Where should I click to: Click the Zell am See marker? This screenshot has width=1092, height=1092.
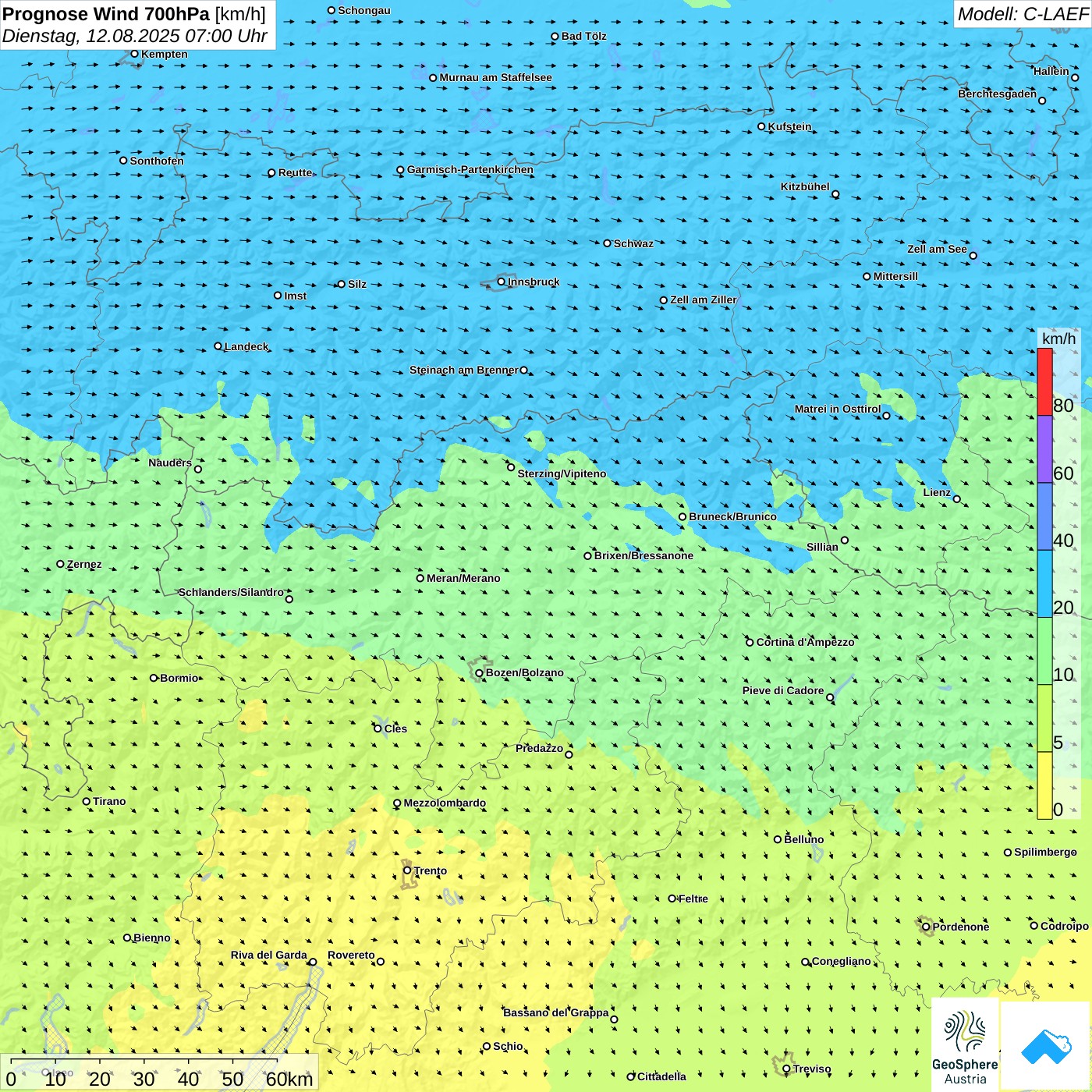pos(973,255)
